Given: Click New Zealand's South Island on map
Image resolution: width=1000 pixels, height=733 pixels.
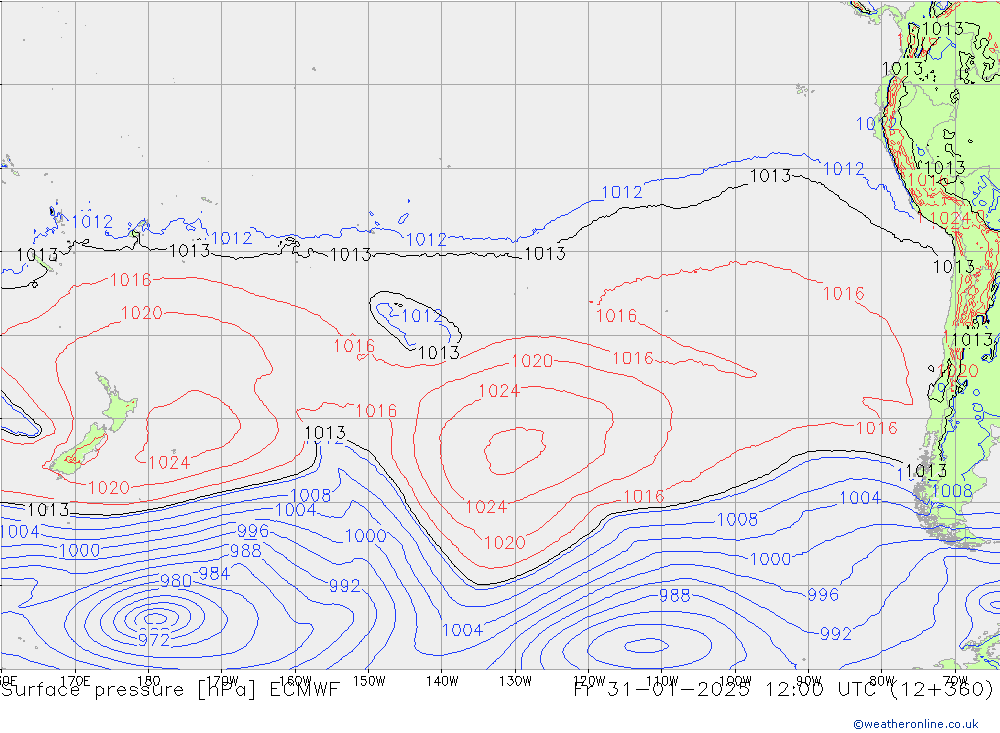Looking at the screenshot, I should tap(77, 450).
